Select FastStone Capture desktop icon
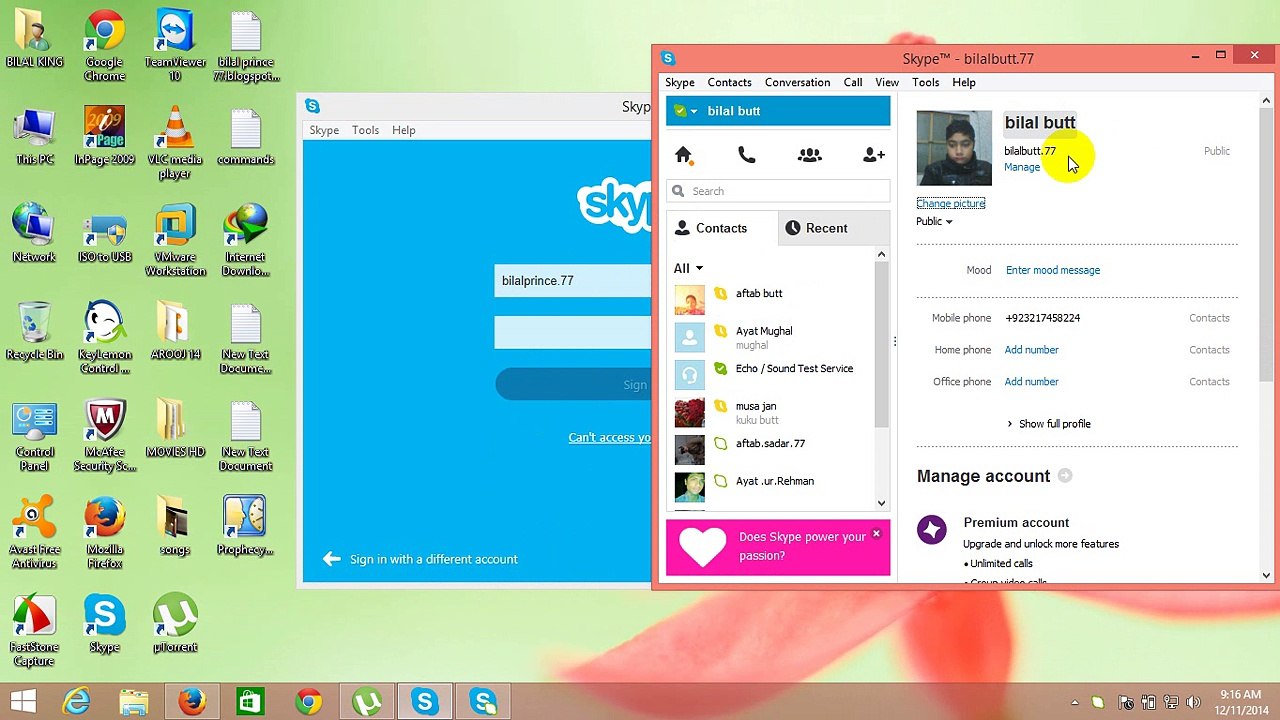This screenshot has height=720, width=1280. 34,630
